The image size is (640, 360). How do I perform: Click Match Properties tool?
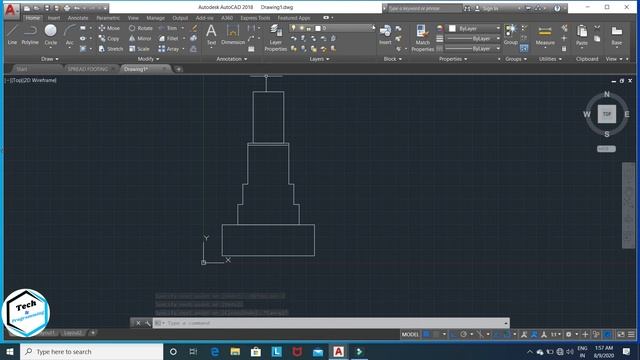point(422,38)
